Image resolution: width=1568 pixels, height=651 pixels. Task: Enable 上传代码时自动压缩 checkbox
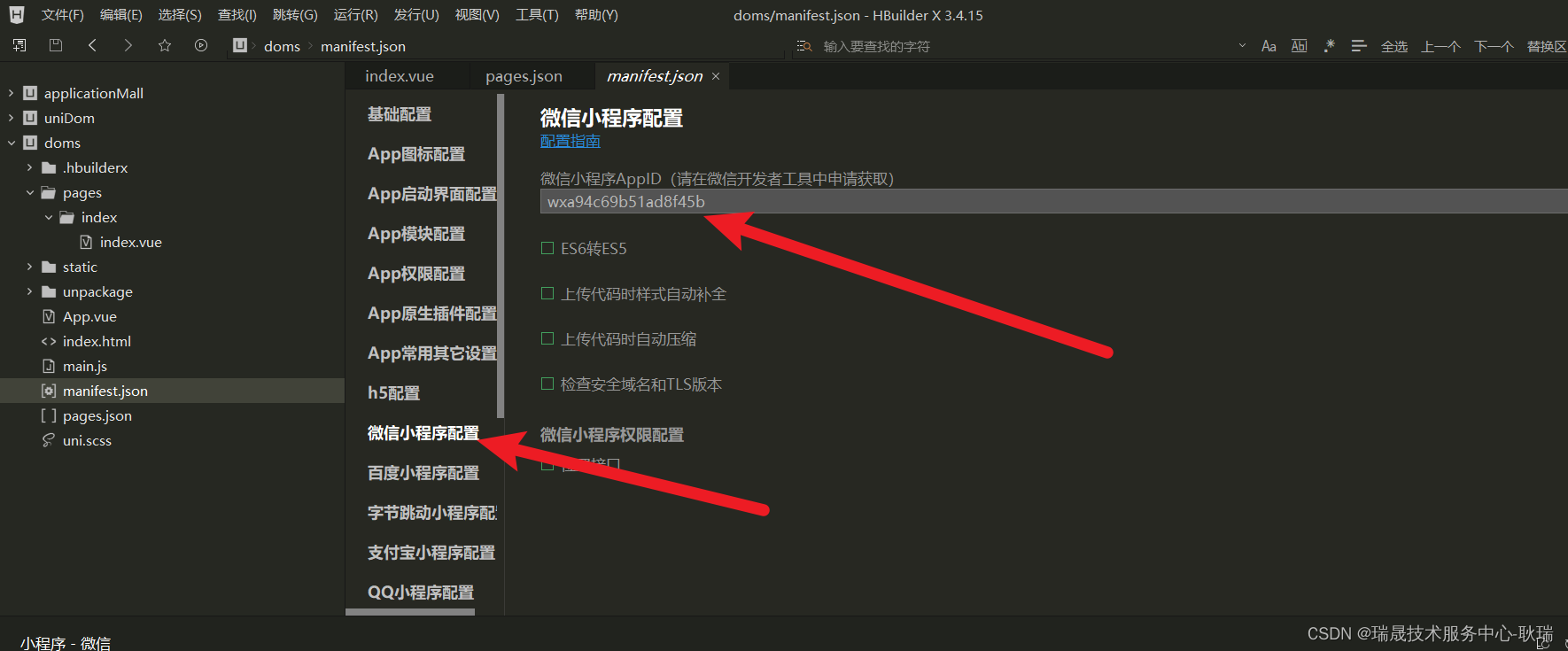point(547,338)
